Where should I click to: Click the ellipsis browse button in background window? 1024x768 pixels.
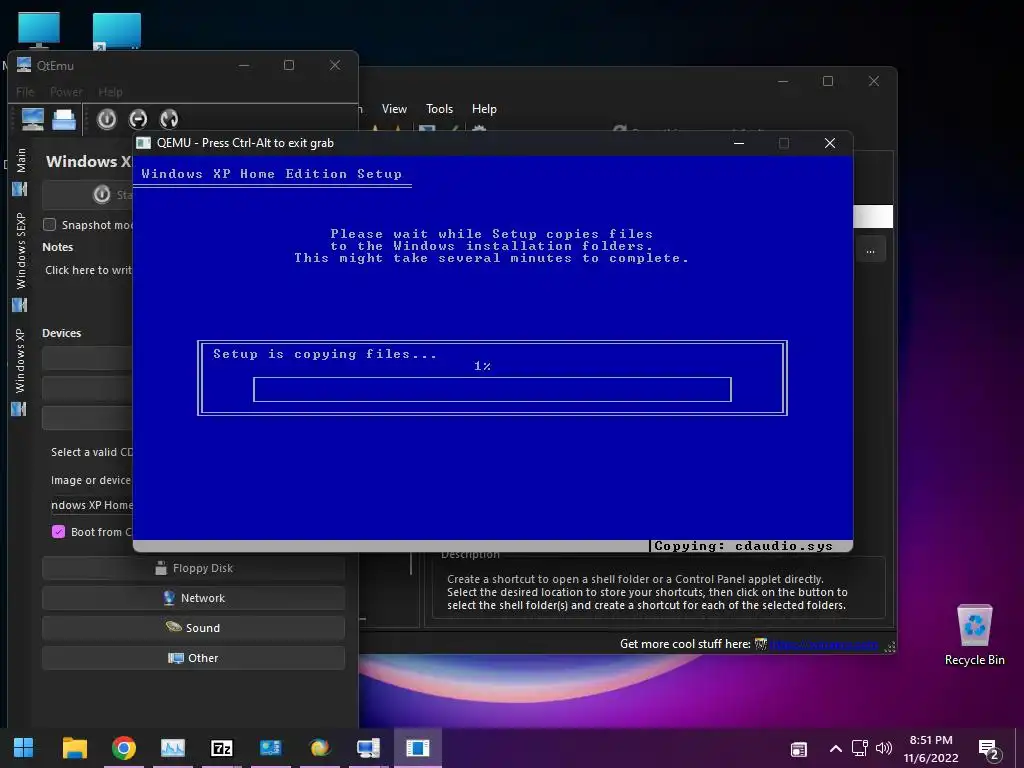[871, 251]
